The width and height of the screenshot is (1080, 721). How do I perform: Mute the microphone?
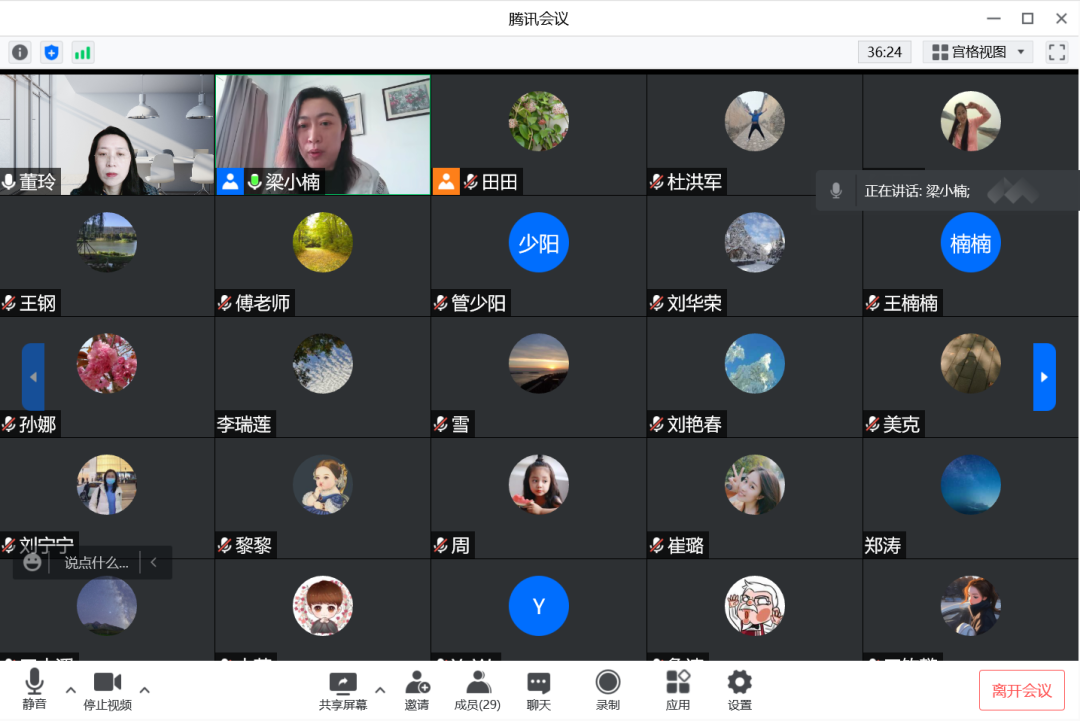34,690
